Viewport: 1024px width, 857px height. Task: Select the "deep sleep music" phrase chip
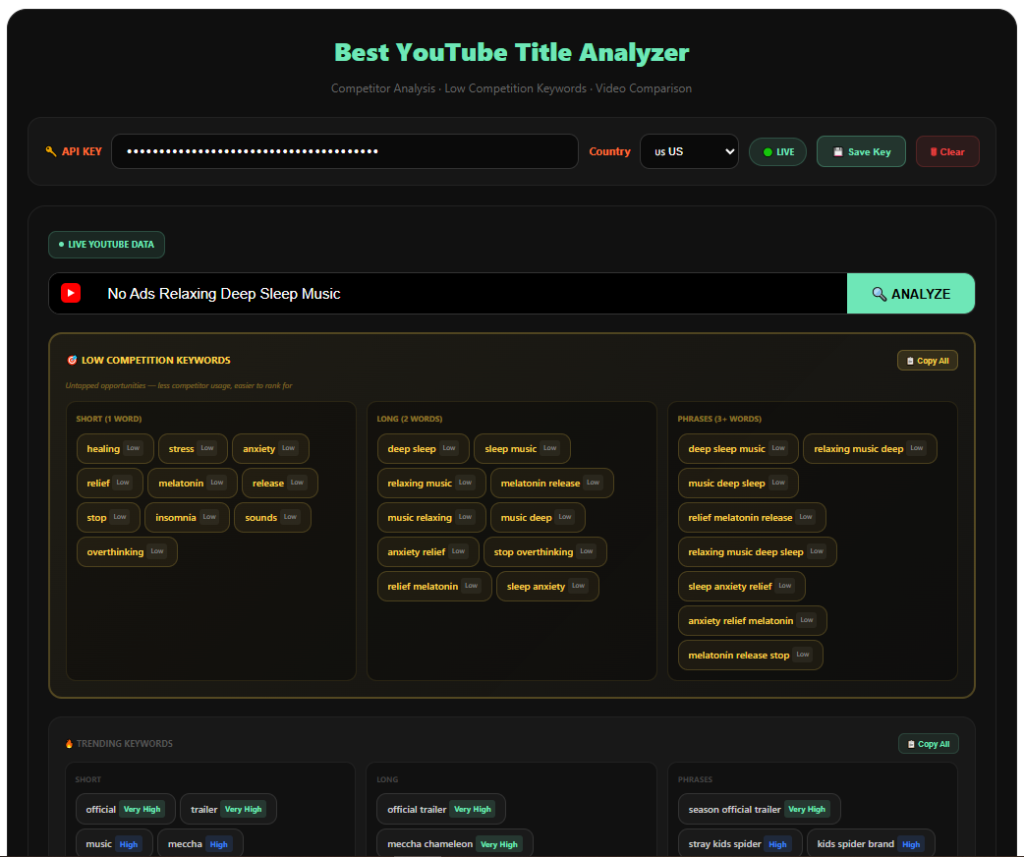click(x=738, y=449)
